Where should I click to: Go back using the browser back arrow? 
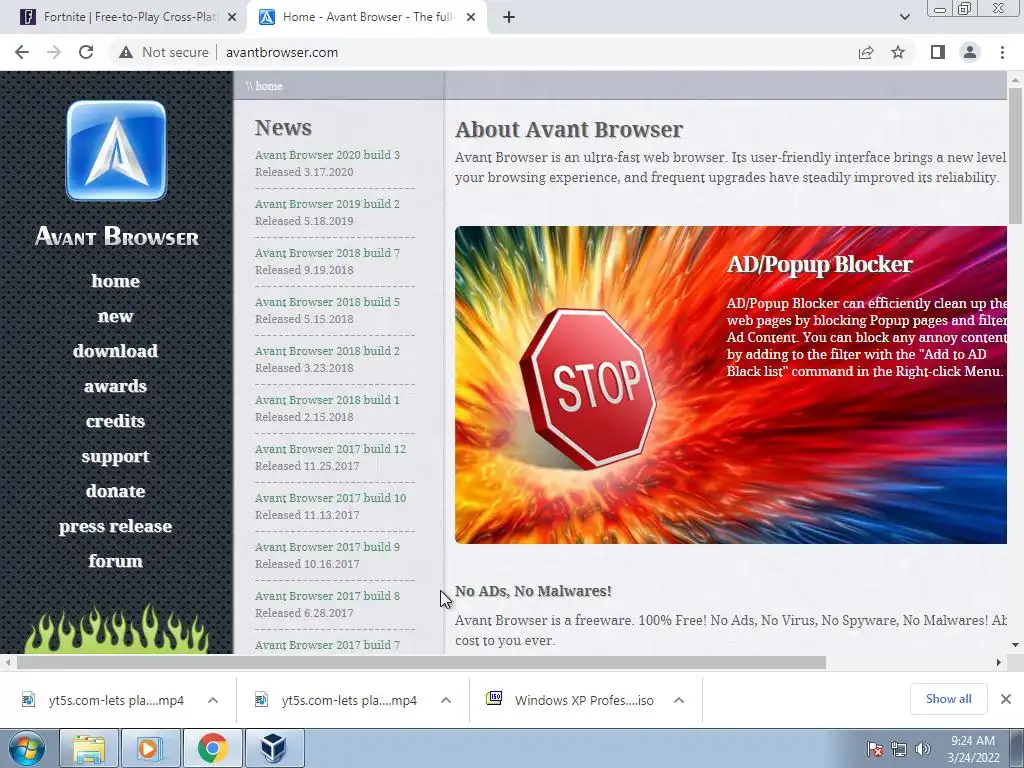click(22, 52)
